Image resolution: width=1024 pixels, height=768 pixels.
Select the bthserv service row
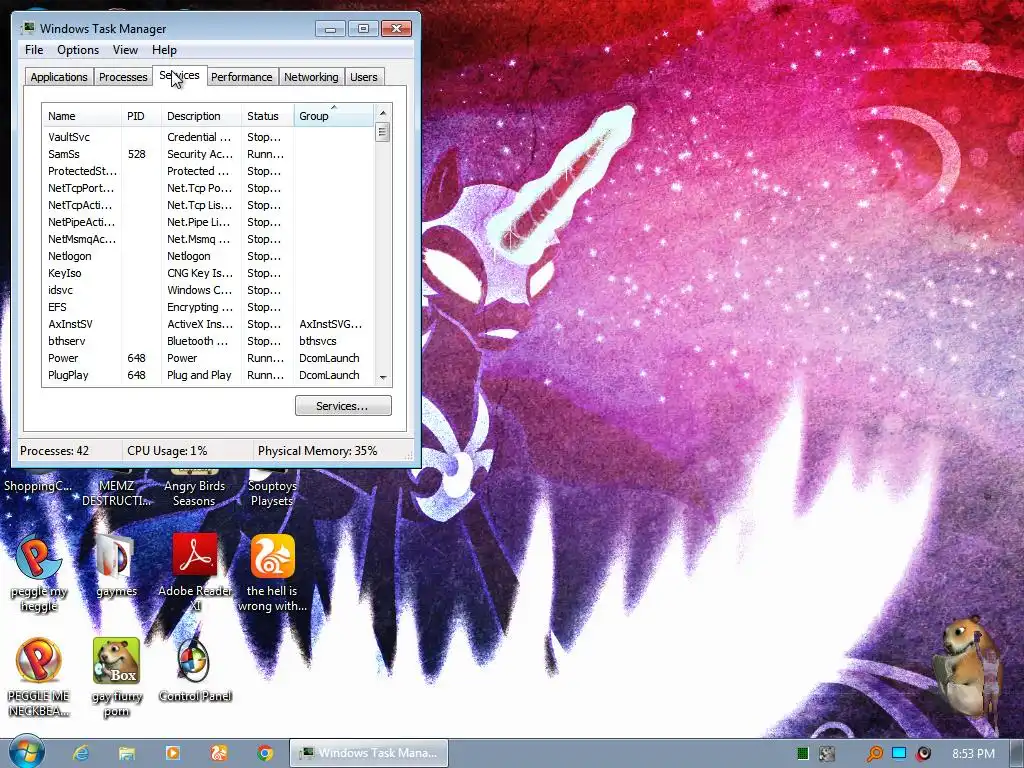208,341
